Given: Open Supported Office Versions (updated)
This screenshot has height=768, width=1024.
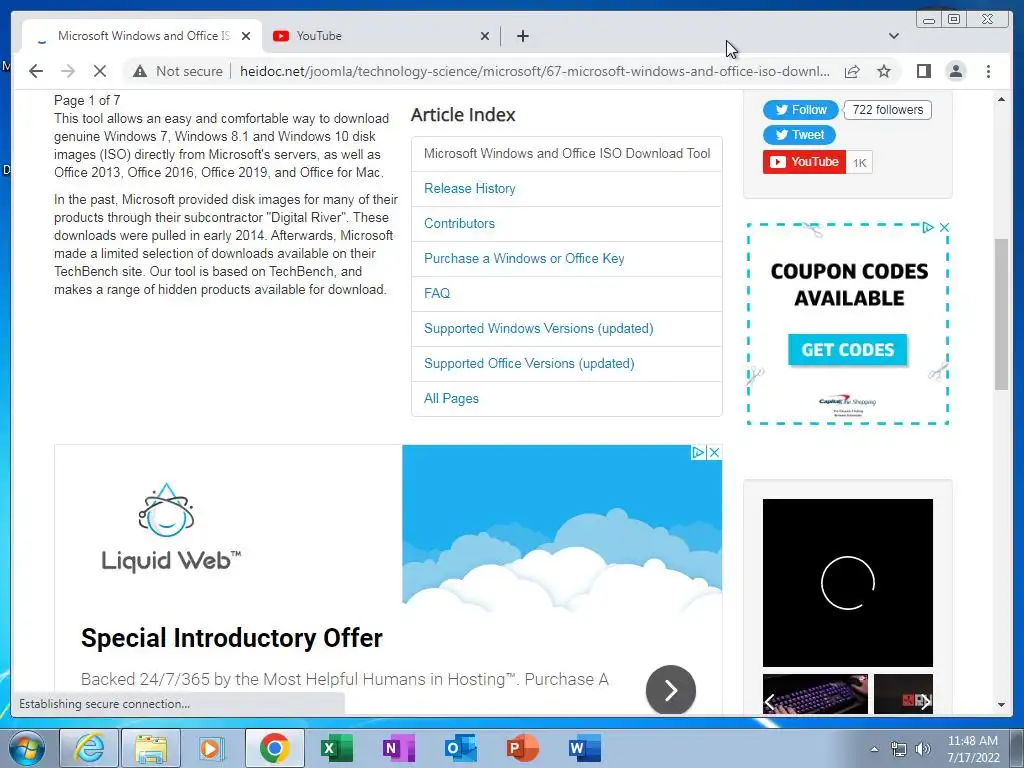Looking at the screenshot, I should click(529, 364).
